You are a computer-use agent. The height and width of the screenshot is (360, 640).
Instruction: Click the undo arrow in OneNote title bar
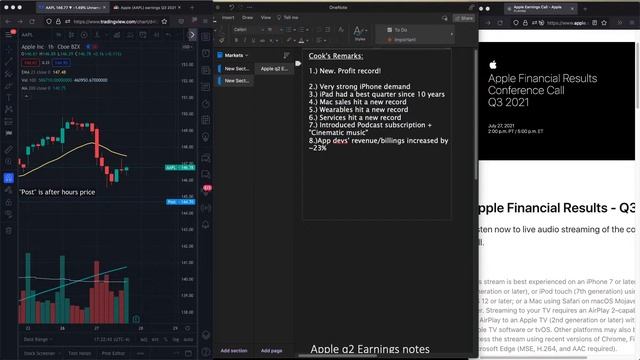pos(231,7)
